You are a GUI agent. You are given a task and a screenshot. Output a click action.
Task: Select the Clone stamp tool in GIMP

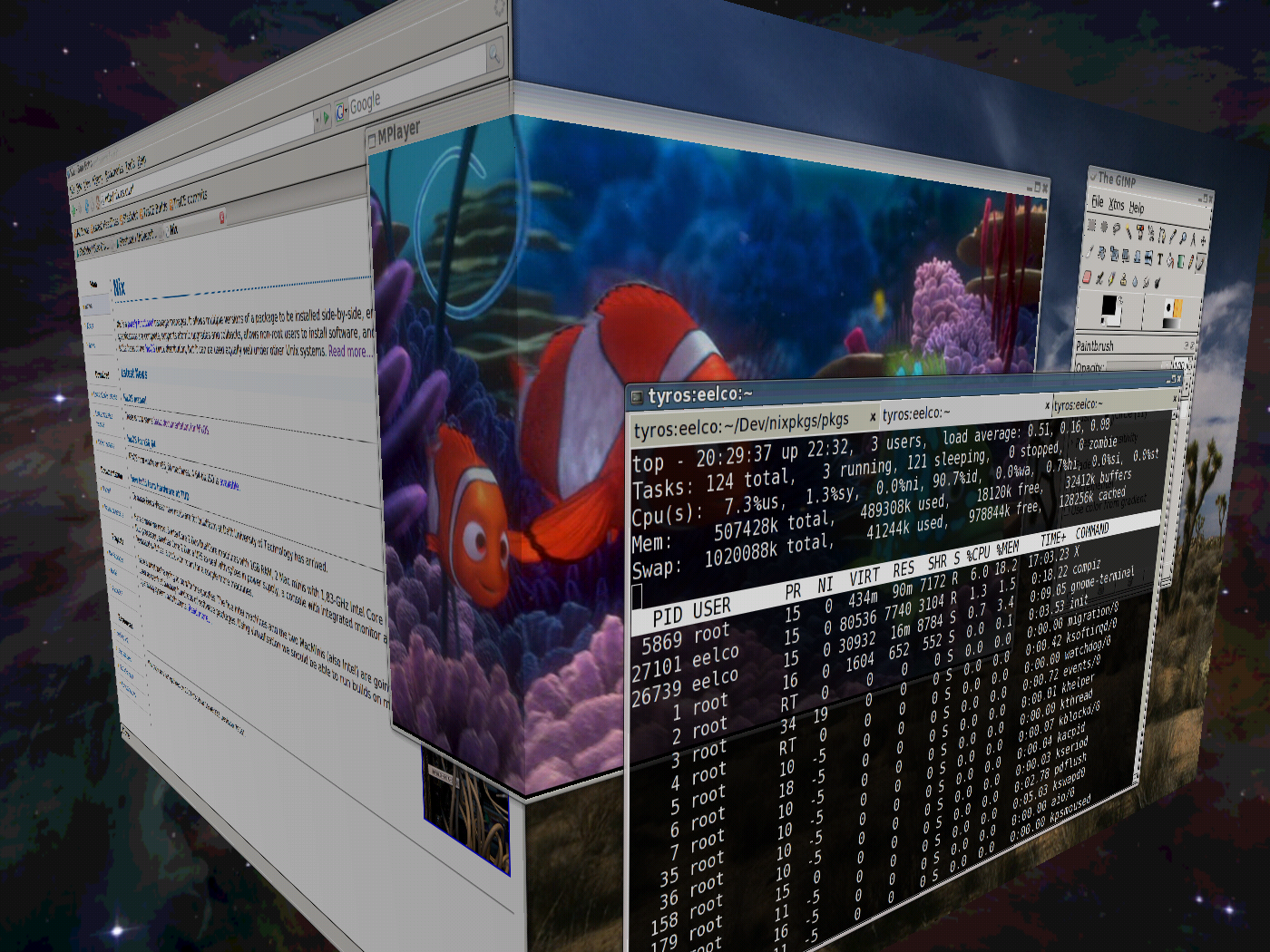[x=1124, y=281]
